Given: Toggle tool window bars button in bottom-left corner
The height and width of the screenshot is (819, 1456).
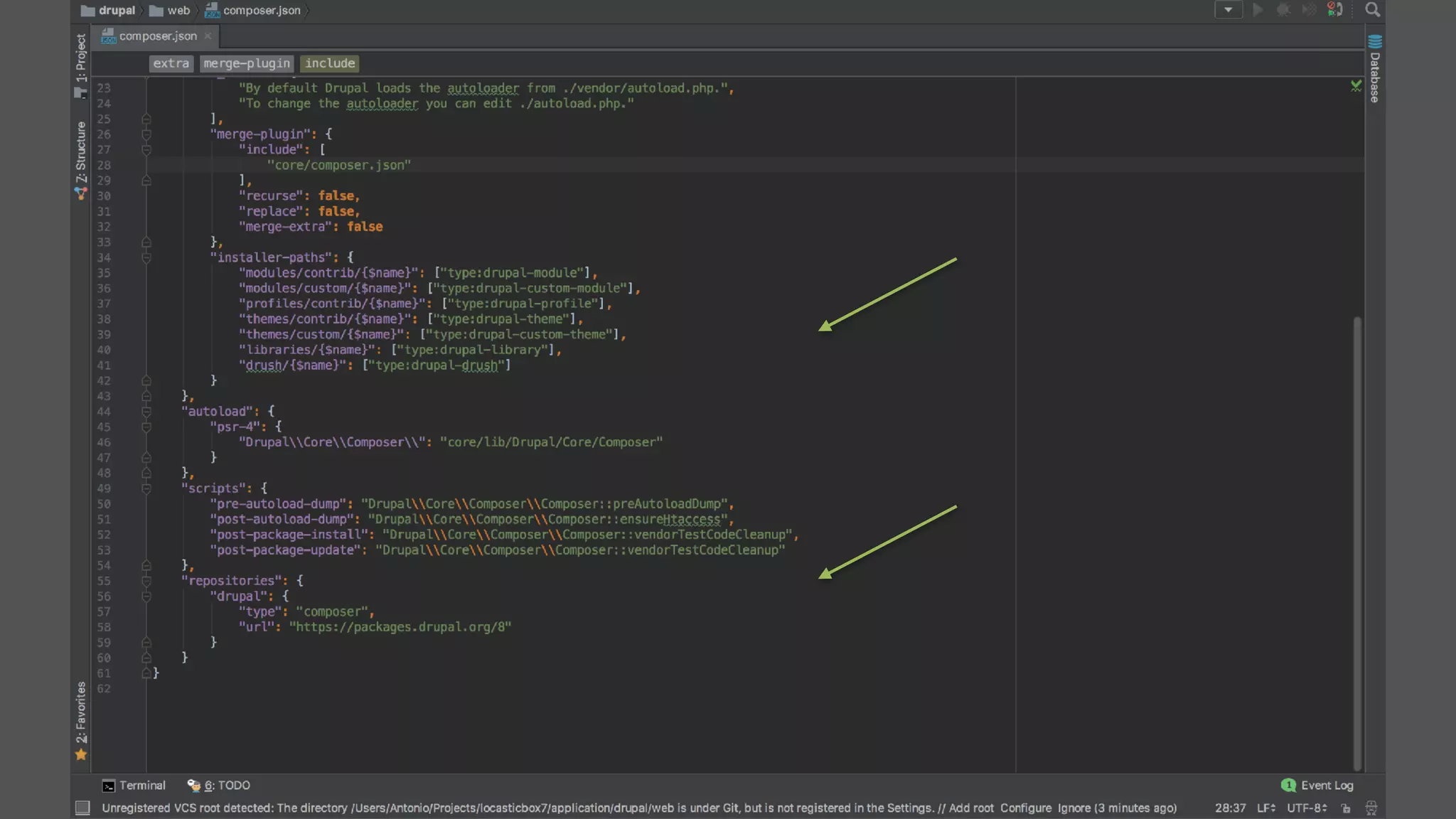Looking at the screenshot, I should pos(82,808).
